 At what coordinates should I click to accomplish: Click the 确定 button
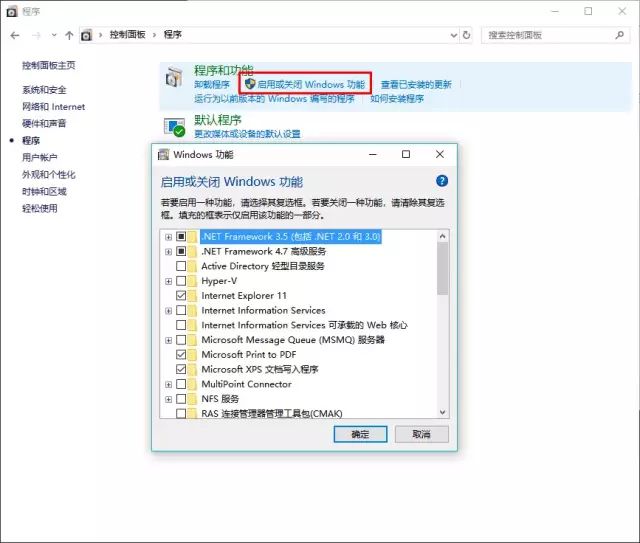pos(360,434)
